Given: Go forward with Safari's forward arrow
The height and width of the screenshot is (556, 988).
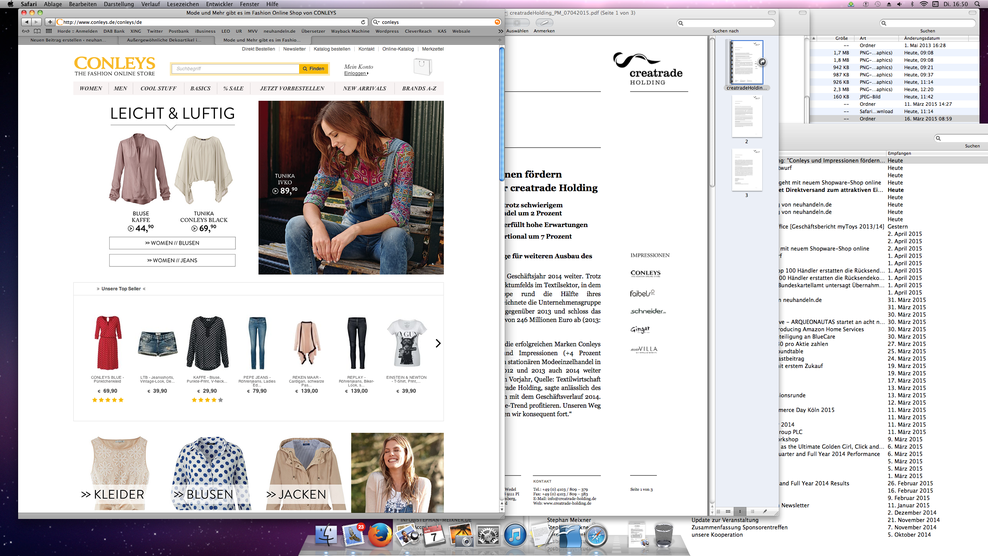Looking at the screenshot, I should pyautogui.click(x=35, y=21).
